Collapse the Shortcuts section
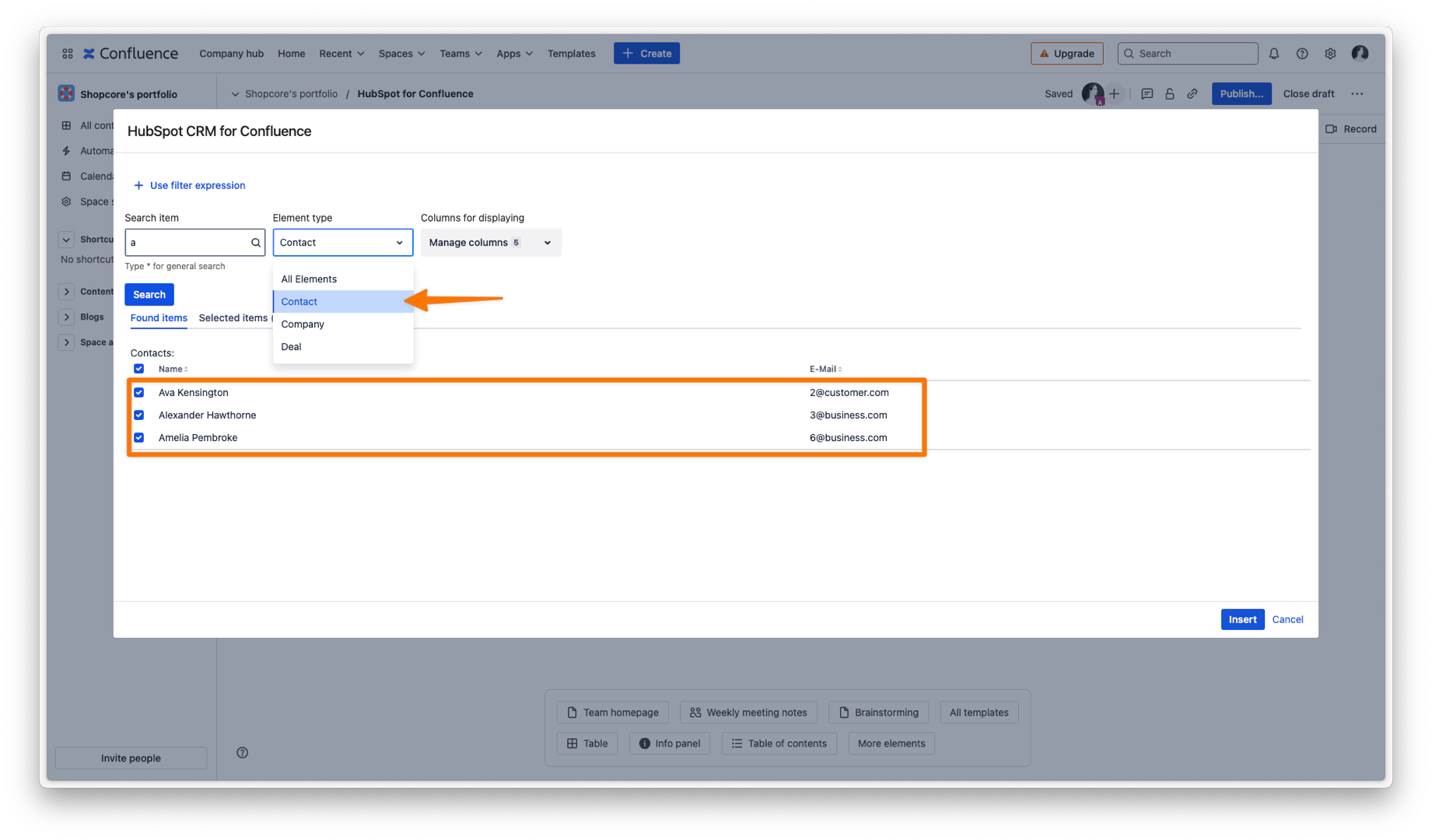This screenshot has height=840, width=1432. 66,240
